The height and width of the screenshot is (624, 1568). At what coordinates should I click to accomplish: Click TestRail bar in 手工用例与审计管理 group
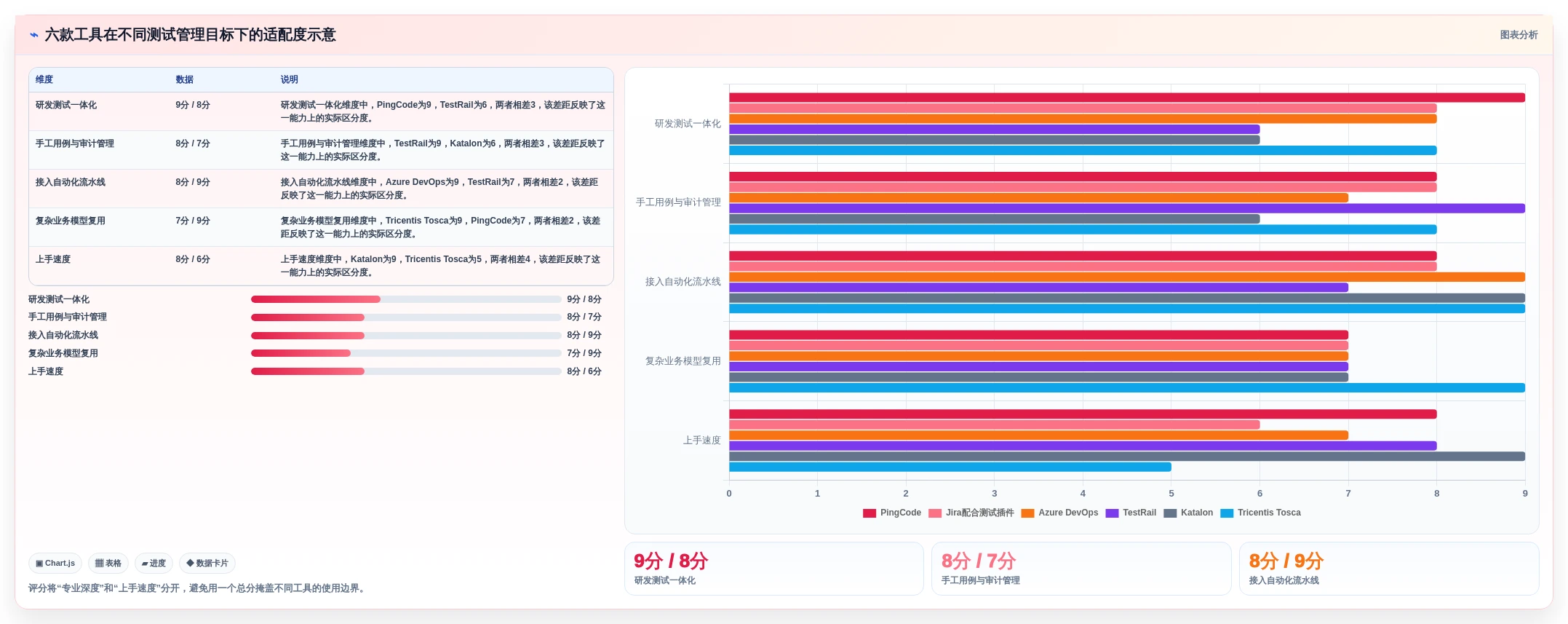1127,208
